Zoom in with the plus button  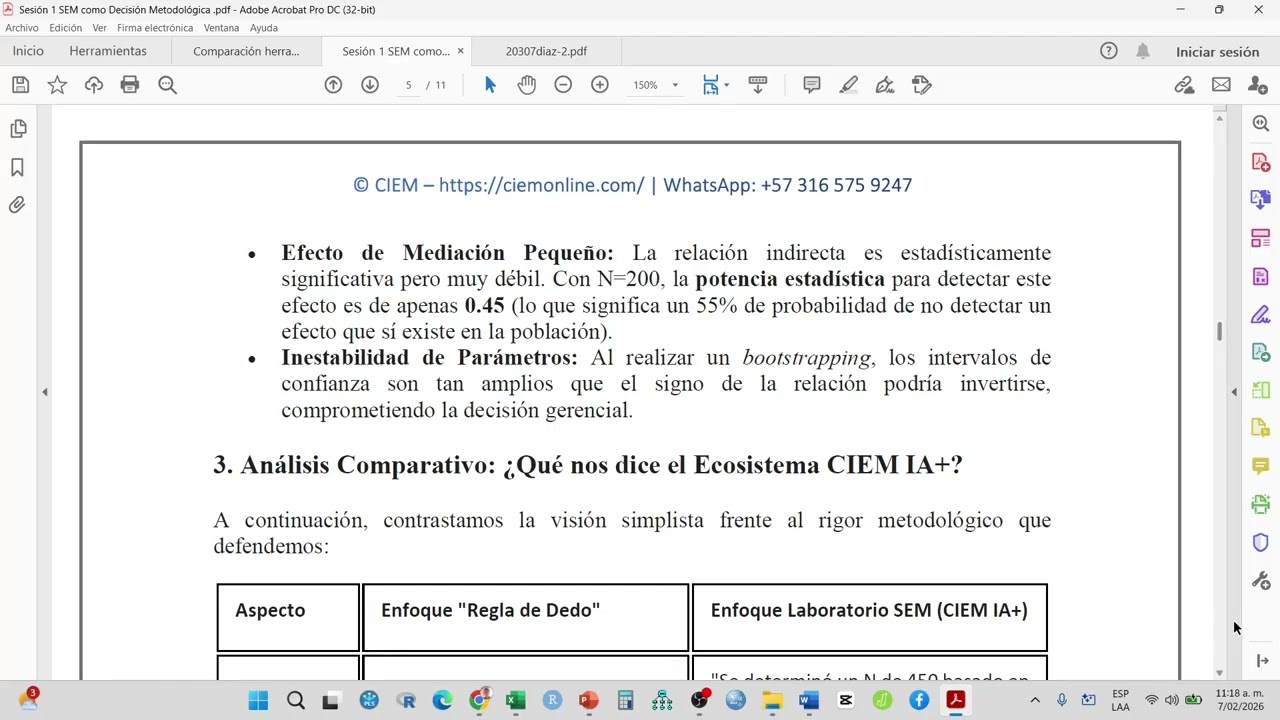pyautogui.click(x=600, y=85)
